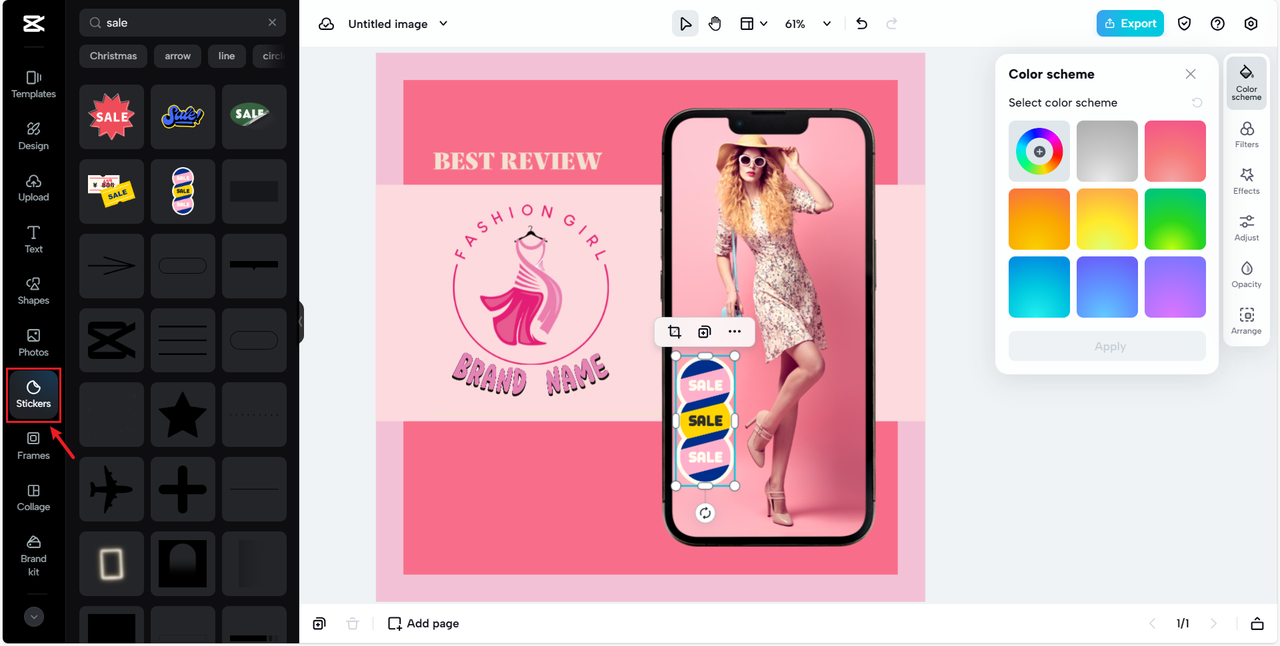Choose the gray gradient color scheme

1107,151
